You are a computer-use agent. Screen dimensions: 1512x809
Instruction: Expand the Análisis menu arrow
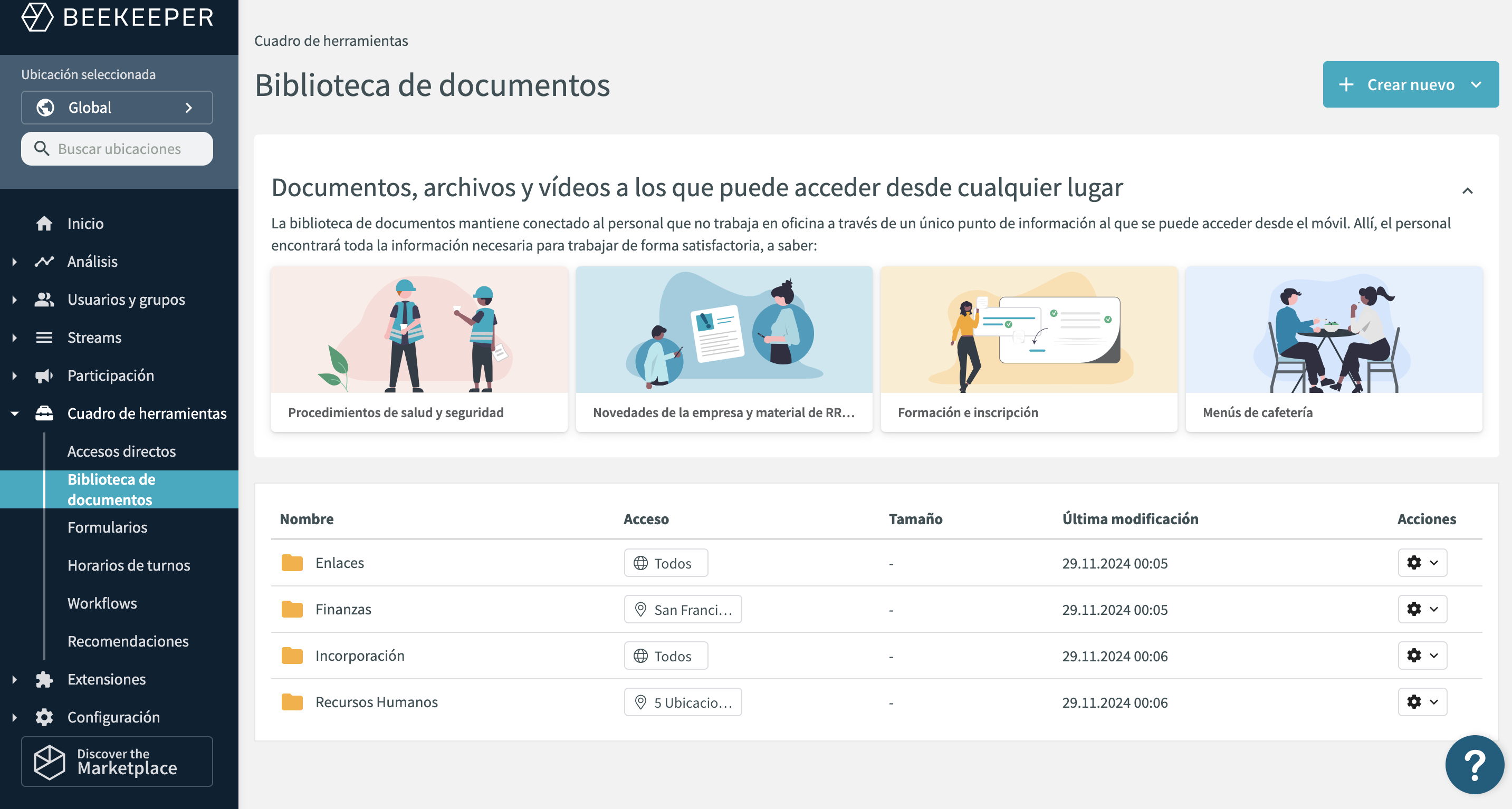coord(15,262)
